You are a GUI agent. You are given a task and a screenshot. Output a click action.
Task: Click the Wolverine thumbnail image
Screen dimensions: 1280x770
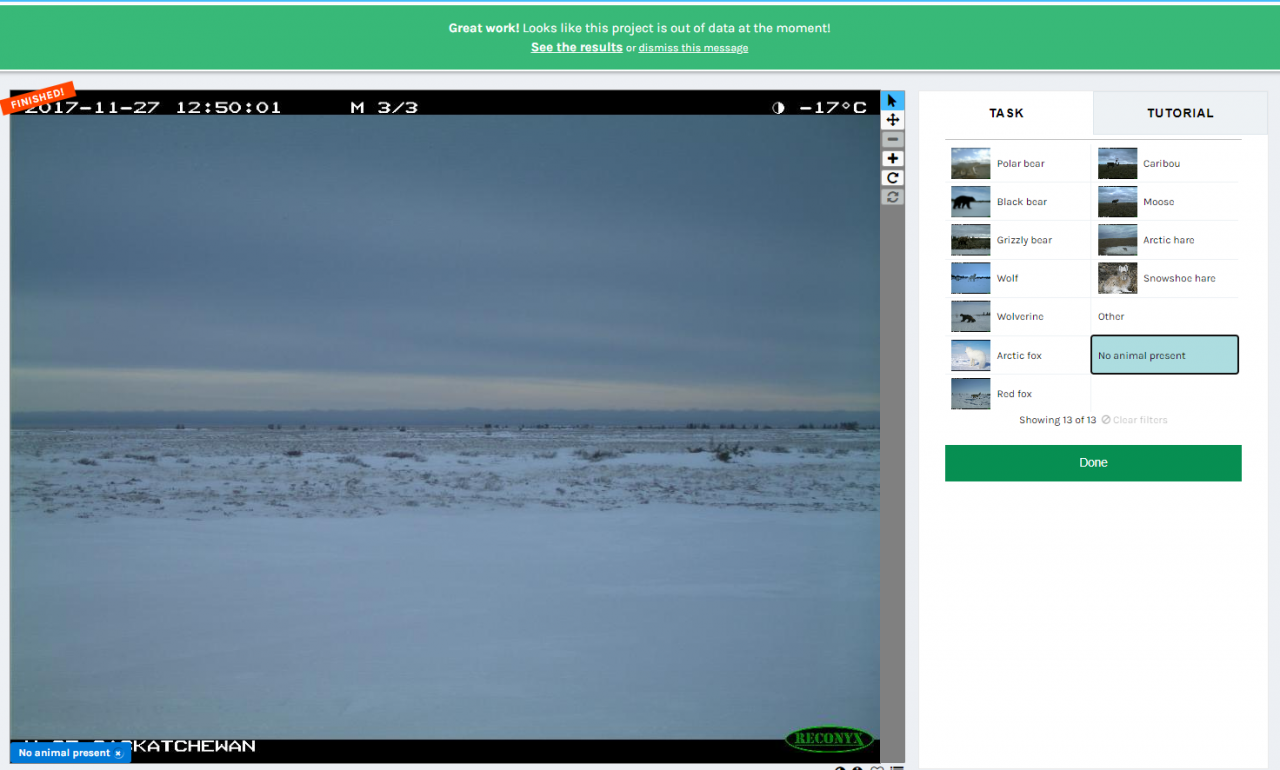[x=970, y=316]
